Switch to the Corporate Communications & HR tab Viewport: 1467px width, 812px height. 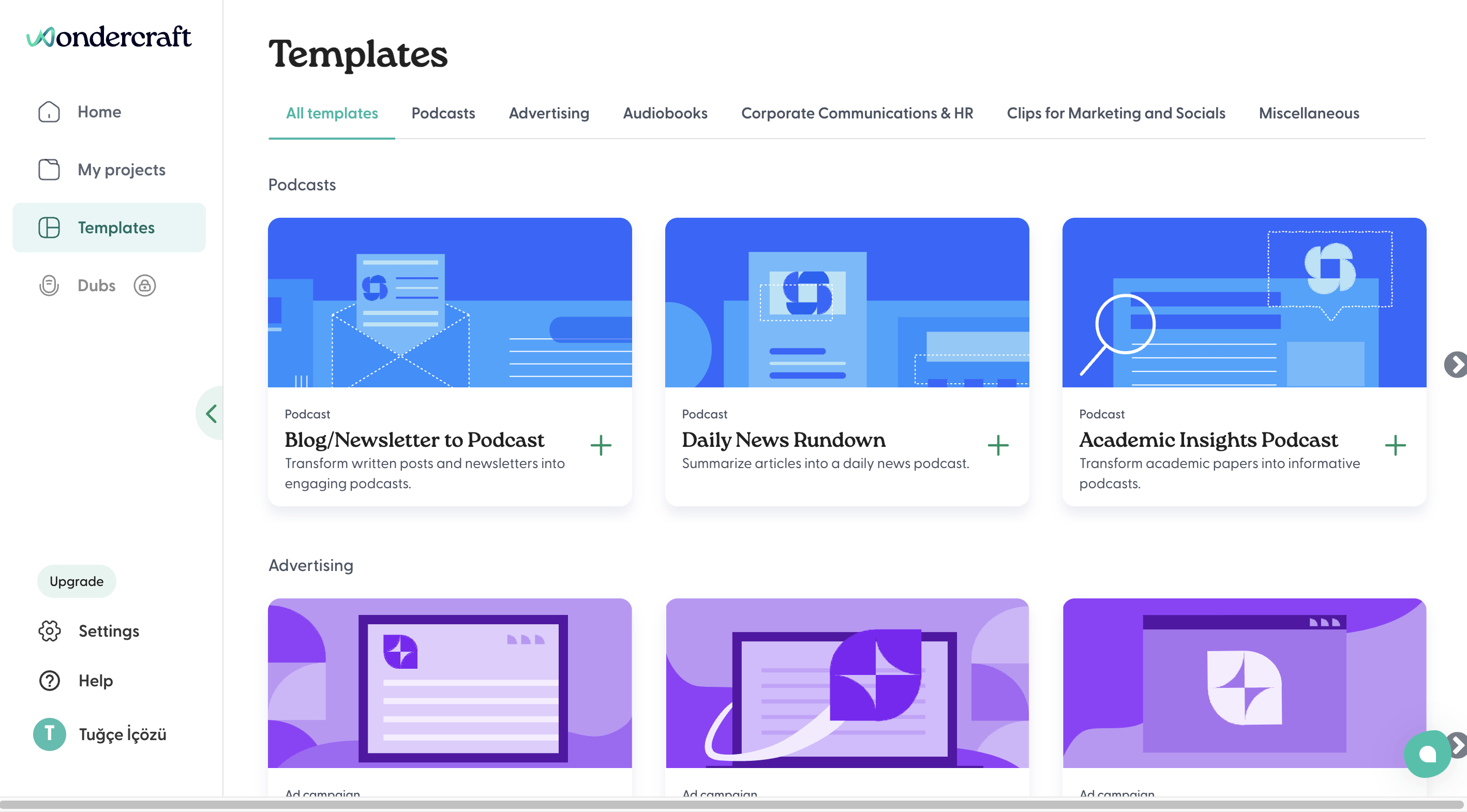click(x=857, y=113)
